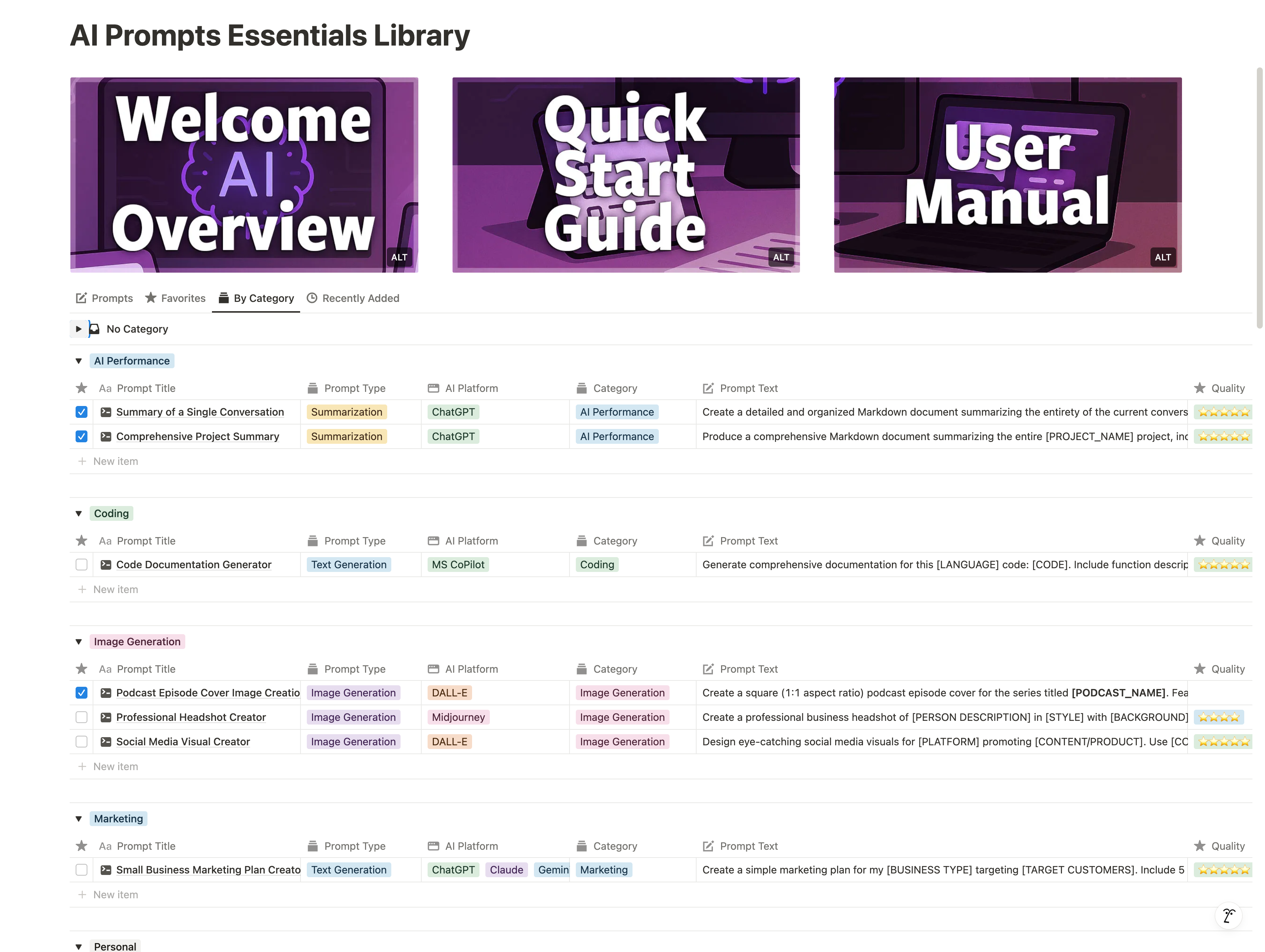Click star column icon in AI Performance header
The height and width of the screenshot is (952, 1265).
(82, 388)
